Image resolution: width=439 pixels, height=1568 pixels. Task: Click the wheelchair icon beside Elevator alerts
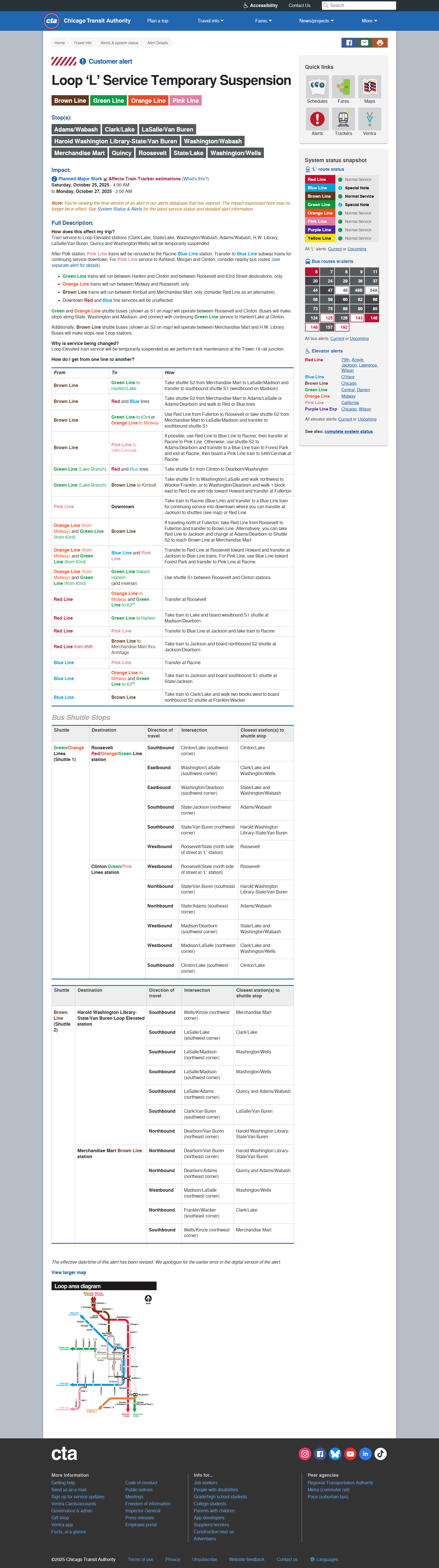[x=308, y=351]
